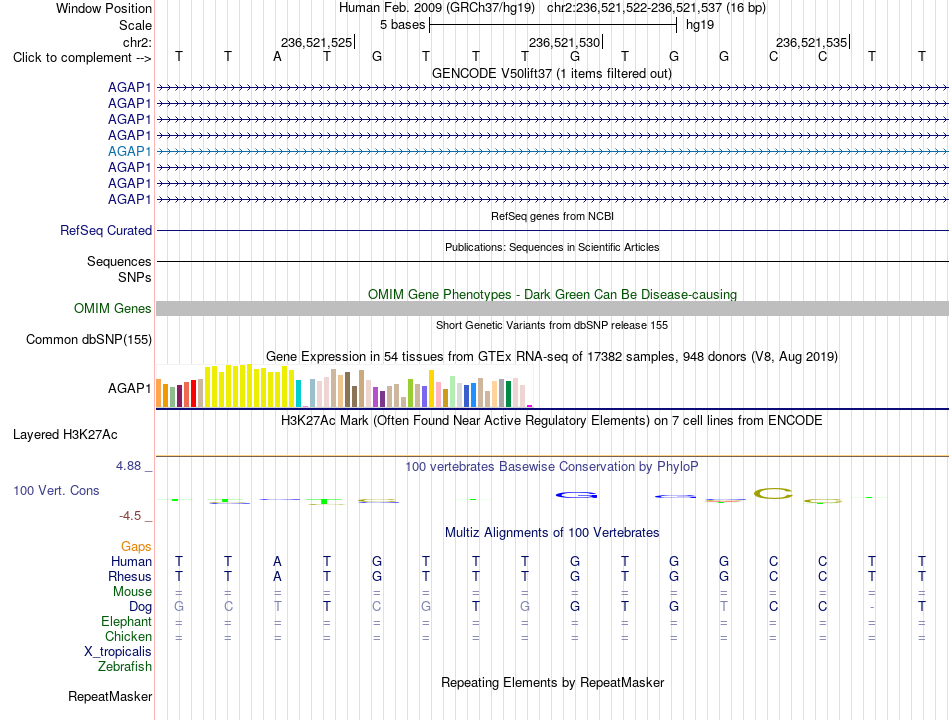Click the RefSeq Curated label
Image resolution: width=950 pixels, height=720 pixels.
click(x=106, y=230)
